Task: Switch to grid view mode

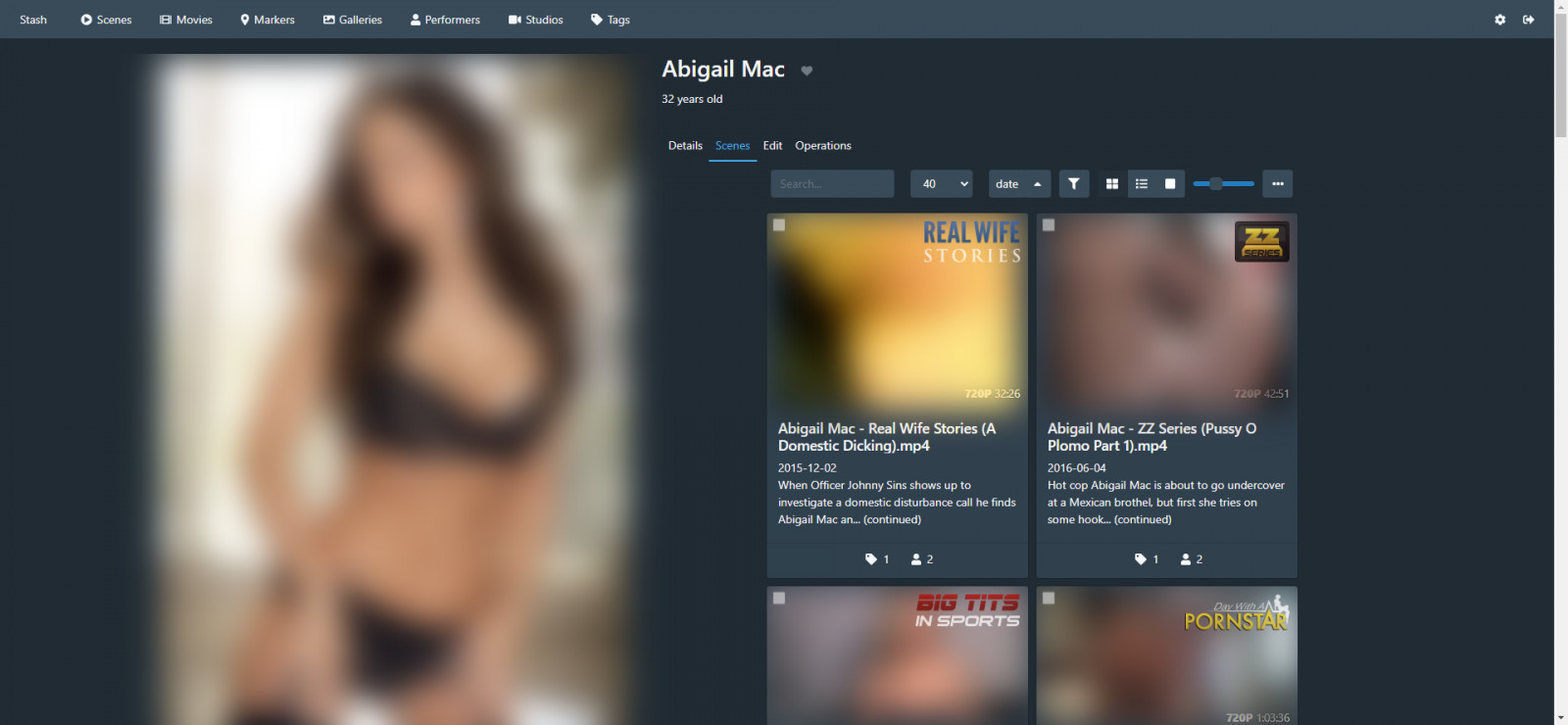Action: coord(1111,184)
